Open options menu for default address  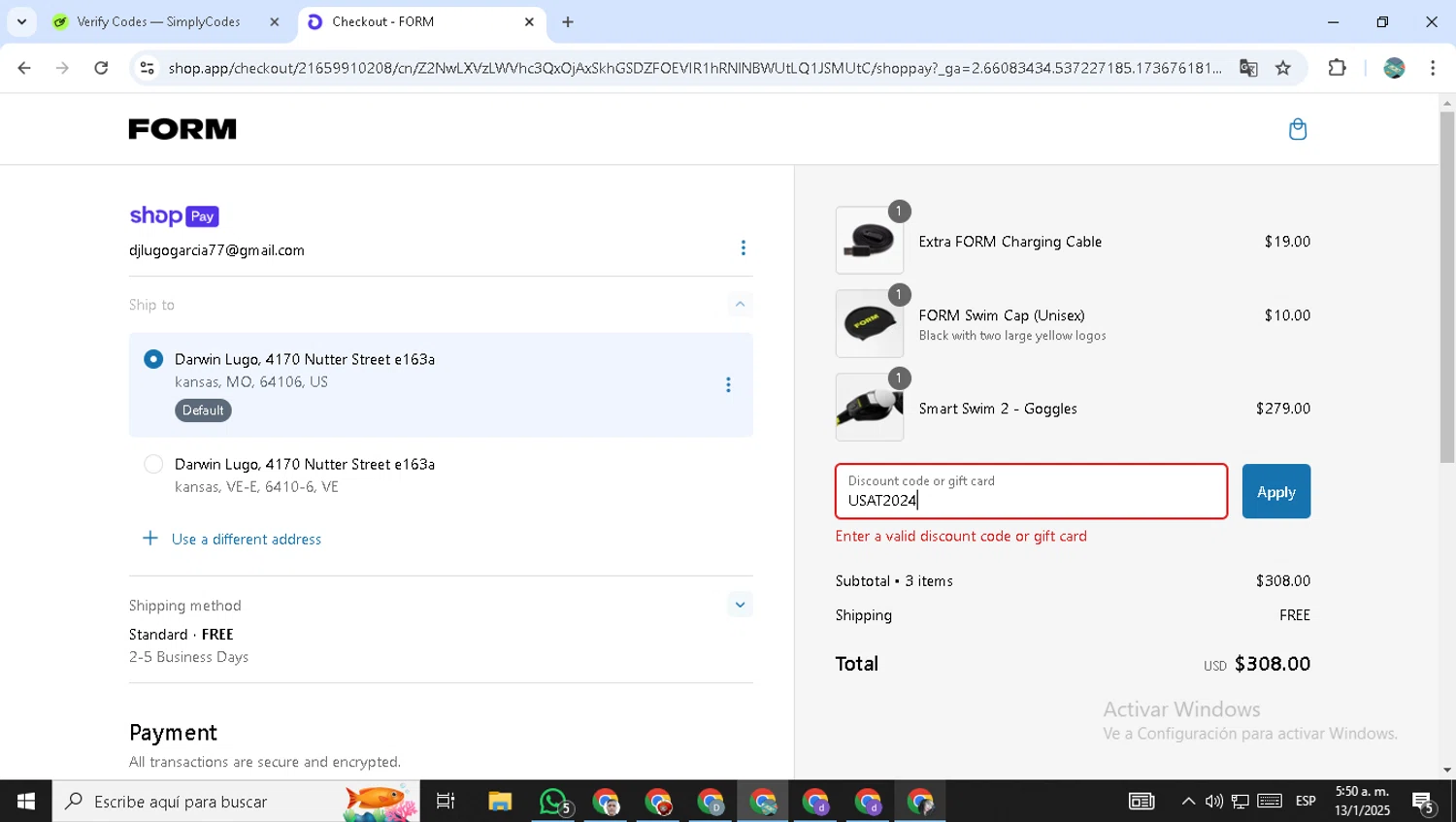point(728,385)
